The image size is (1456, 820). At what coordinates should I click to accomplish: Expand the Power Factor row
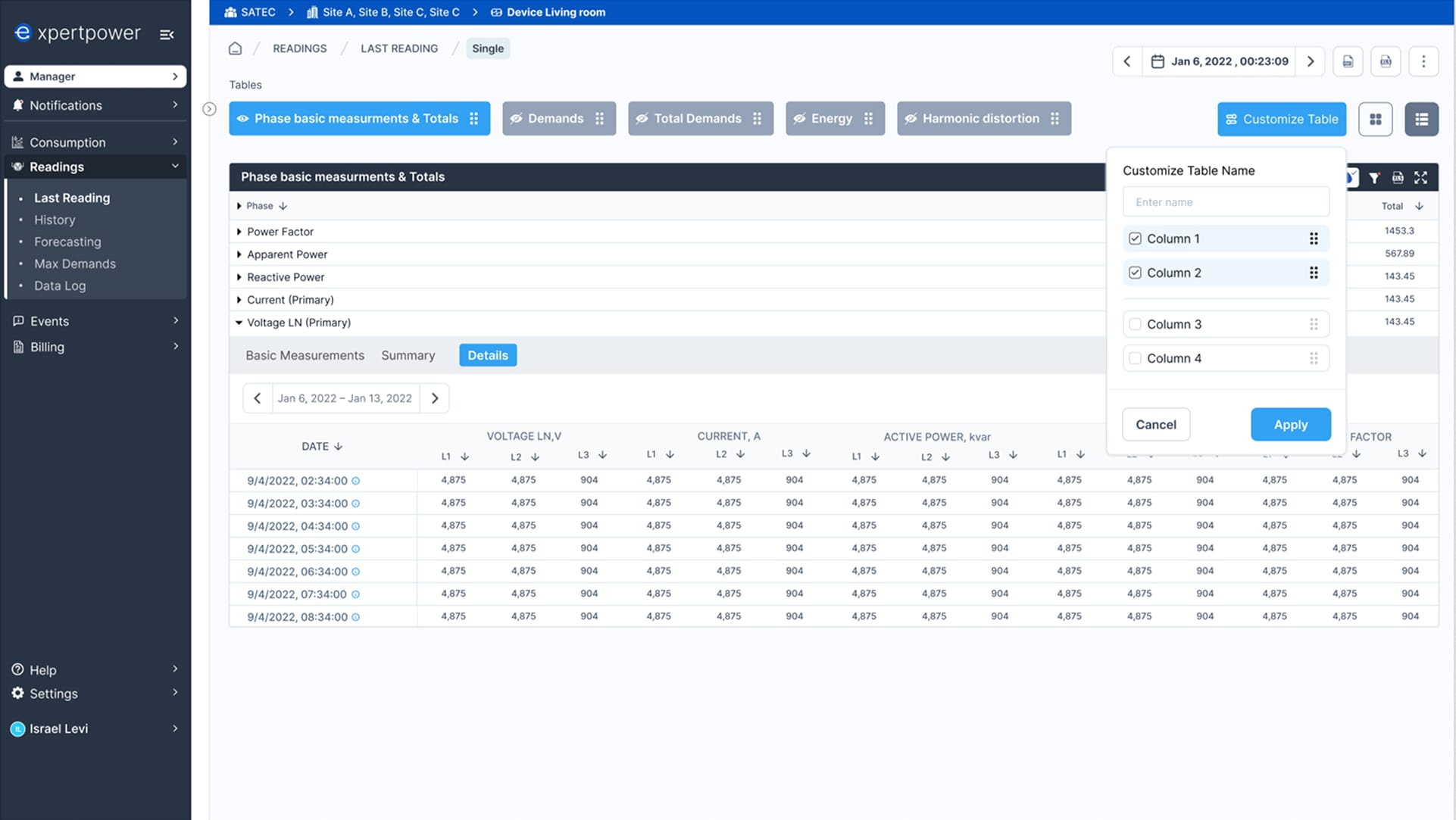point(239,232)
